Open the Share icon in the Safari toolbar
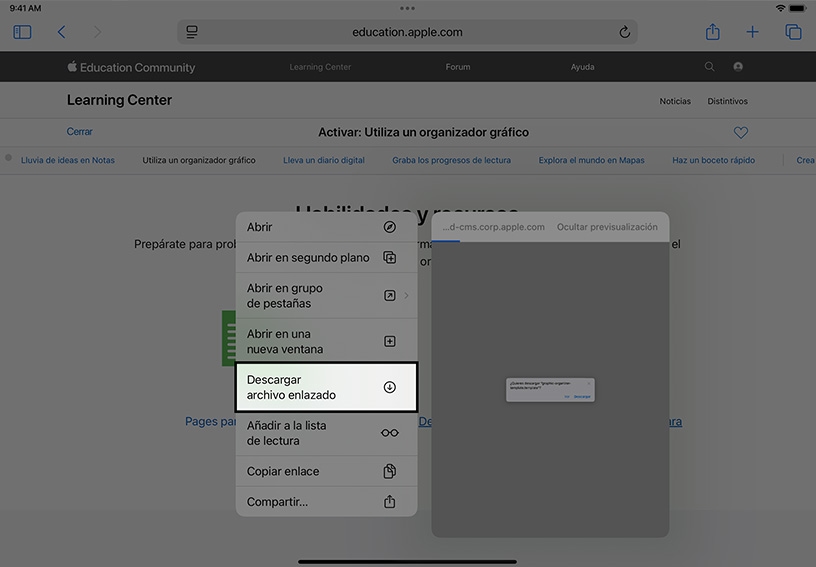Image resolution: width=816 pixels, height=567 pixels. (x=712, y=32)
